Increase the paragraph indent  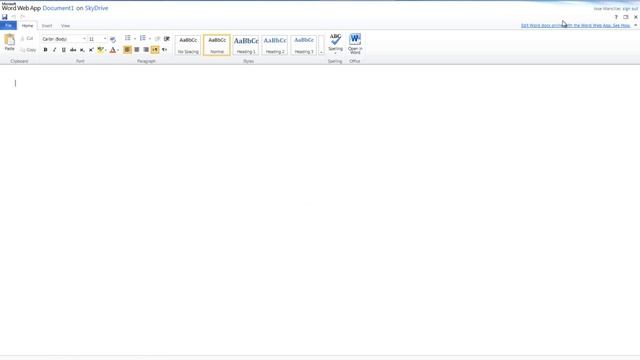167,38
